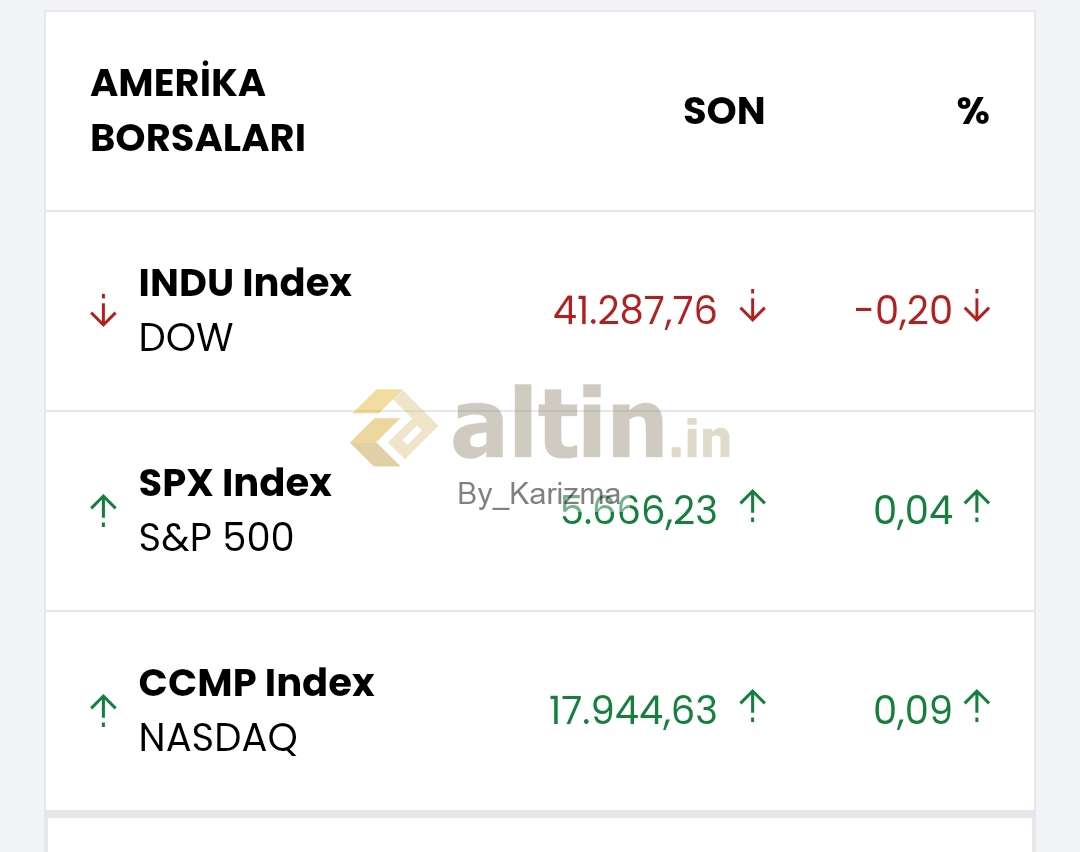Click the red down arrow beside INDU Index
Viewport: 1080px width, 852px height.
pyautogui.click(x=103, y=310)
